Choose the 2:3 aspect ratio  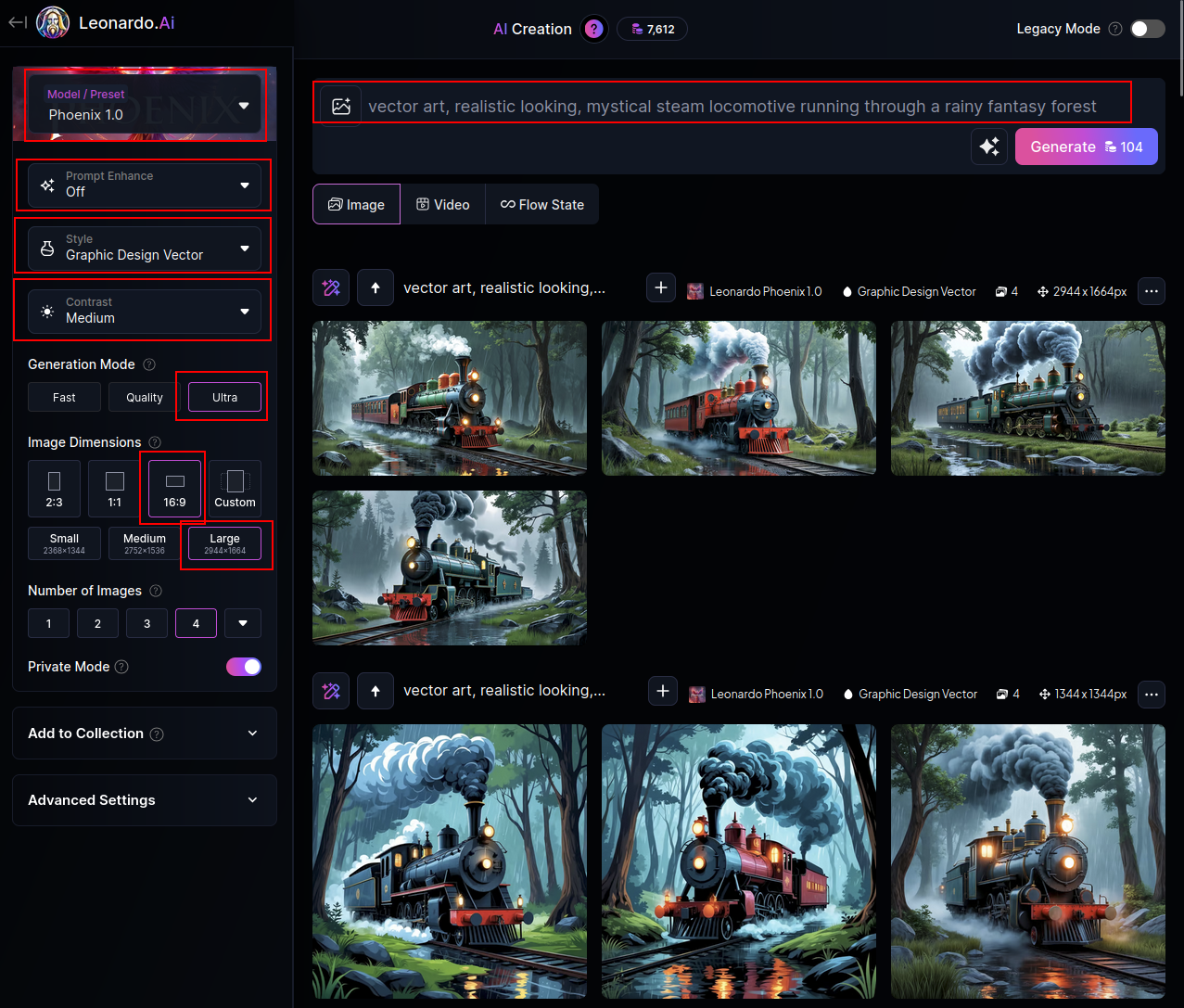click(x=54, y=489)
